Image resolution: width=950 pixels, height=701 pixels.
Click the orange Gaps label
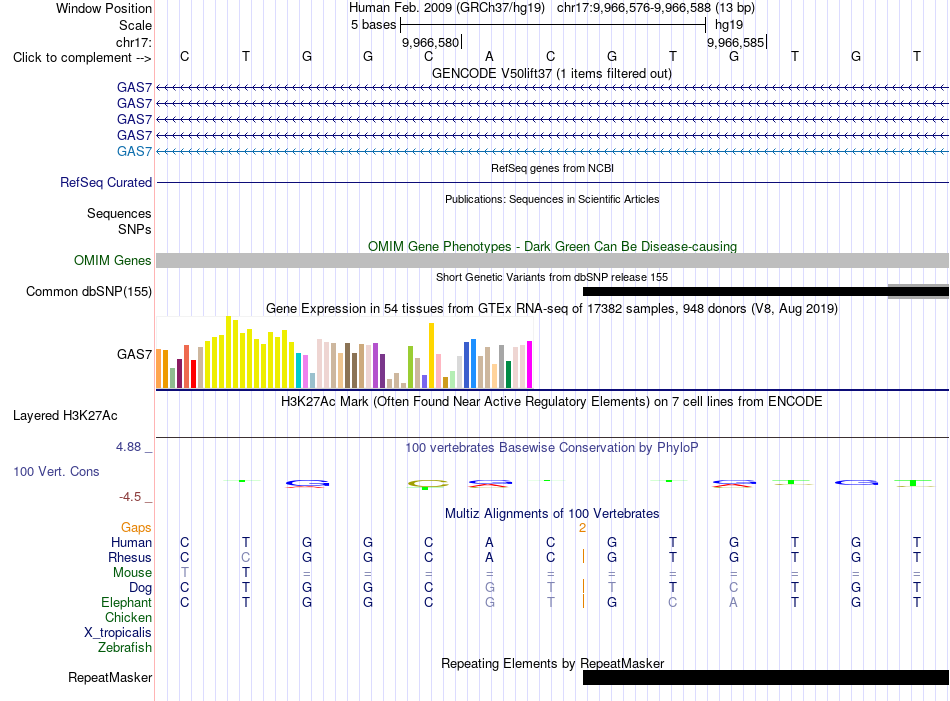(136, 528)
